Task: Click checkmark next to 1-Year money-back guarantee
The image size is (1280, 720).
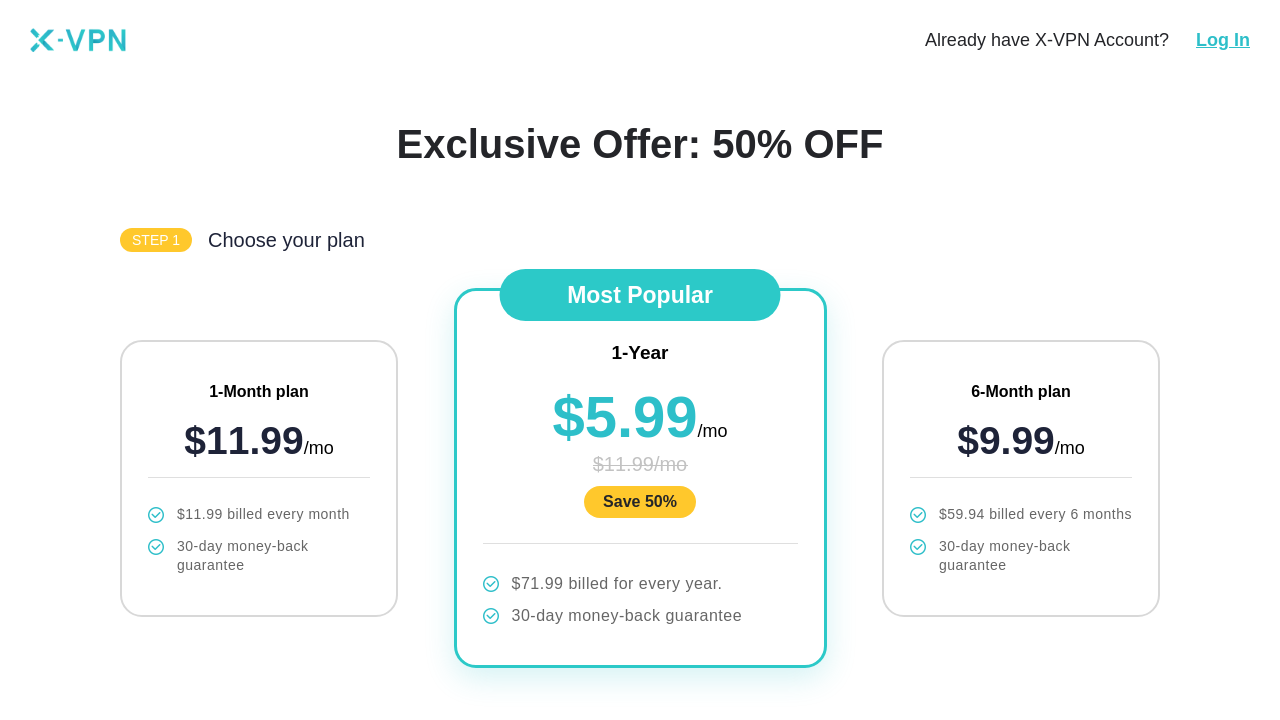Action: (x=491, y=616)
